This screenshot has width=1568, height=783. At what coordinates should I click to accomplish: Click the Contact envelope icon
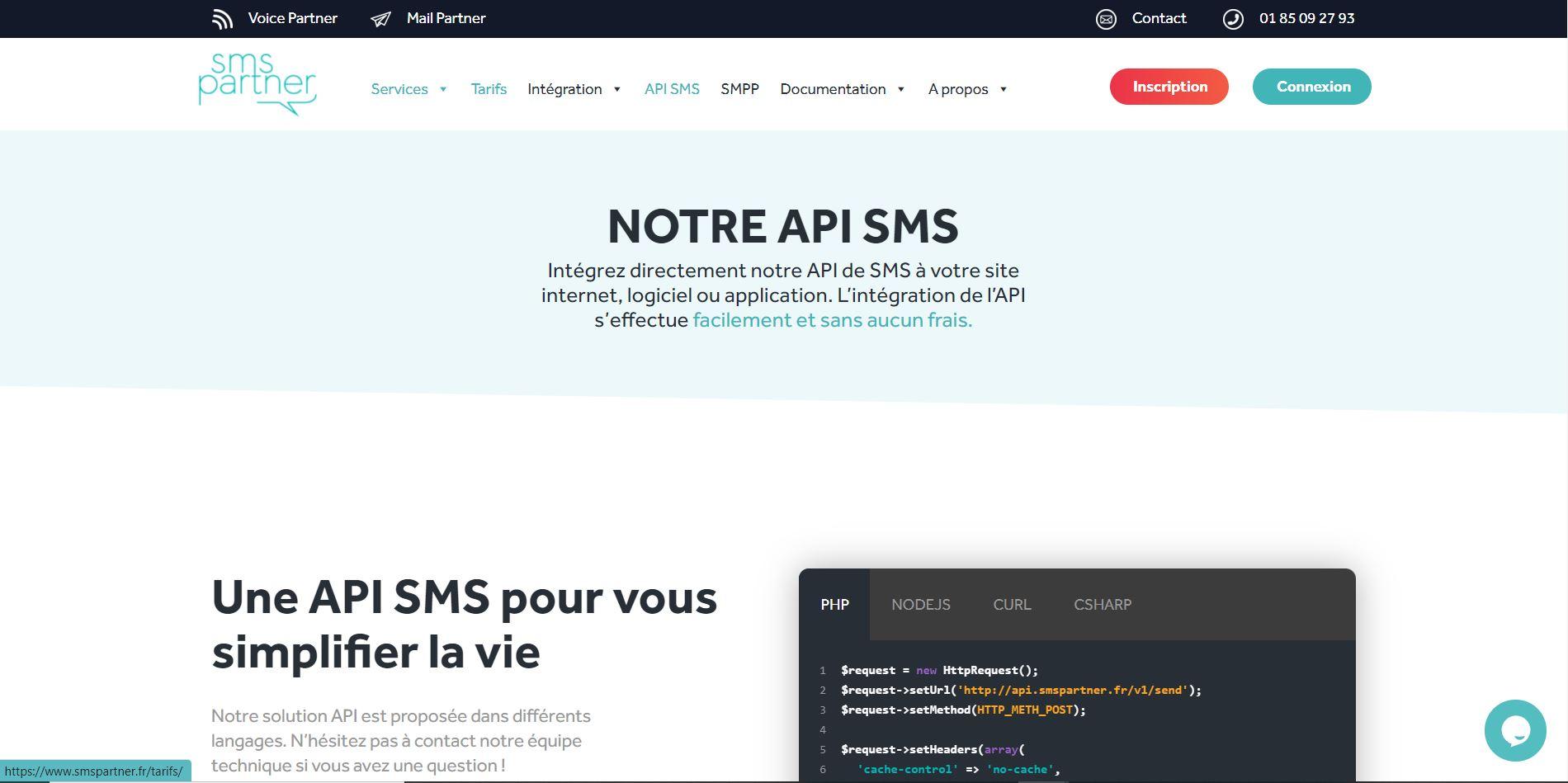click(1106, 19)
